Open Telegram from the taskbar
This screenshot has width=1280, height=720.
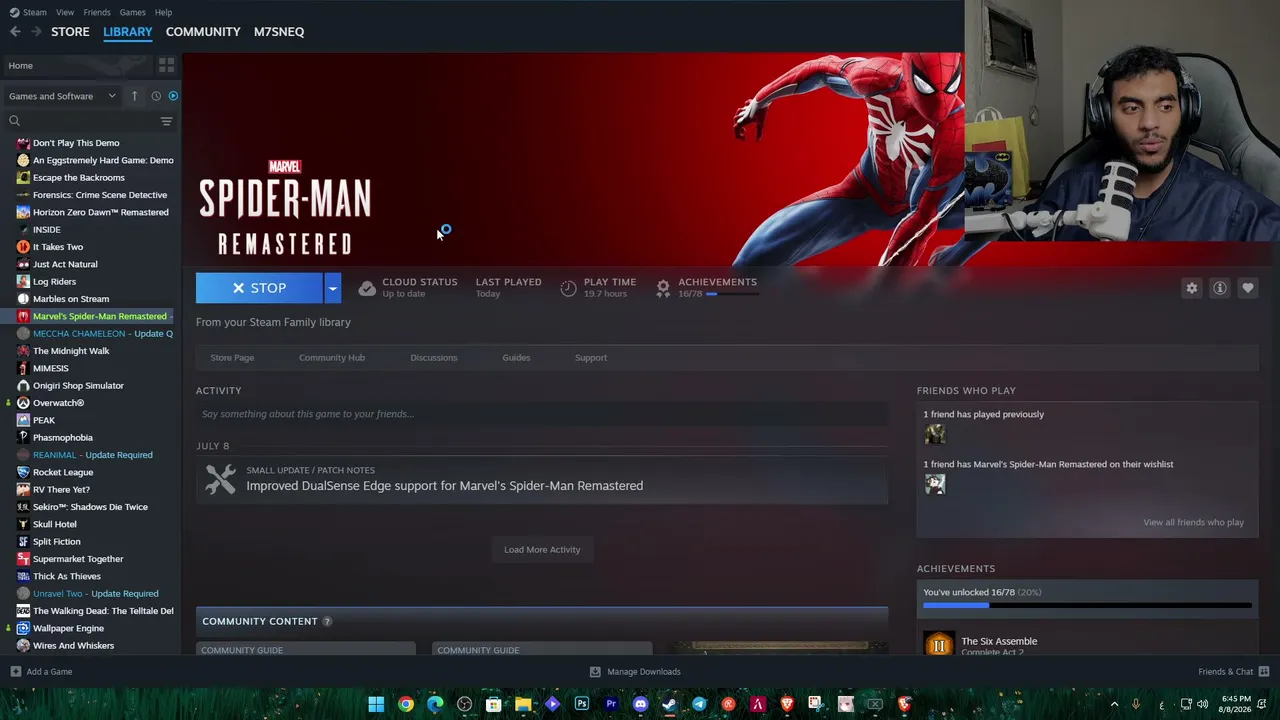tap(699, 704)
